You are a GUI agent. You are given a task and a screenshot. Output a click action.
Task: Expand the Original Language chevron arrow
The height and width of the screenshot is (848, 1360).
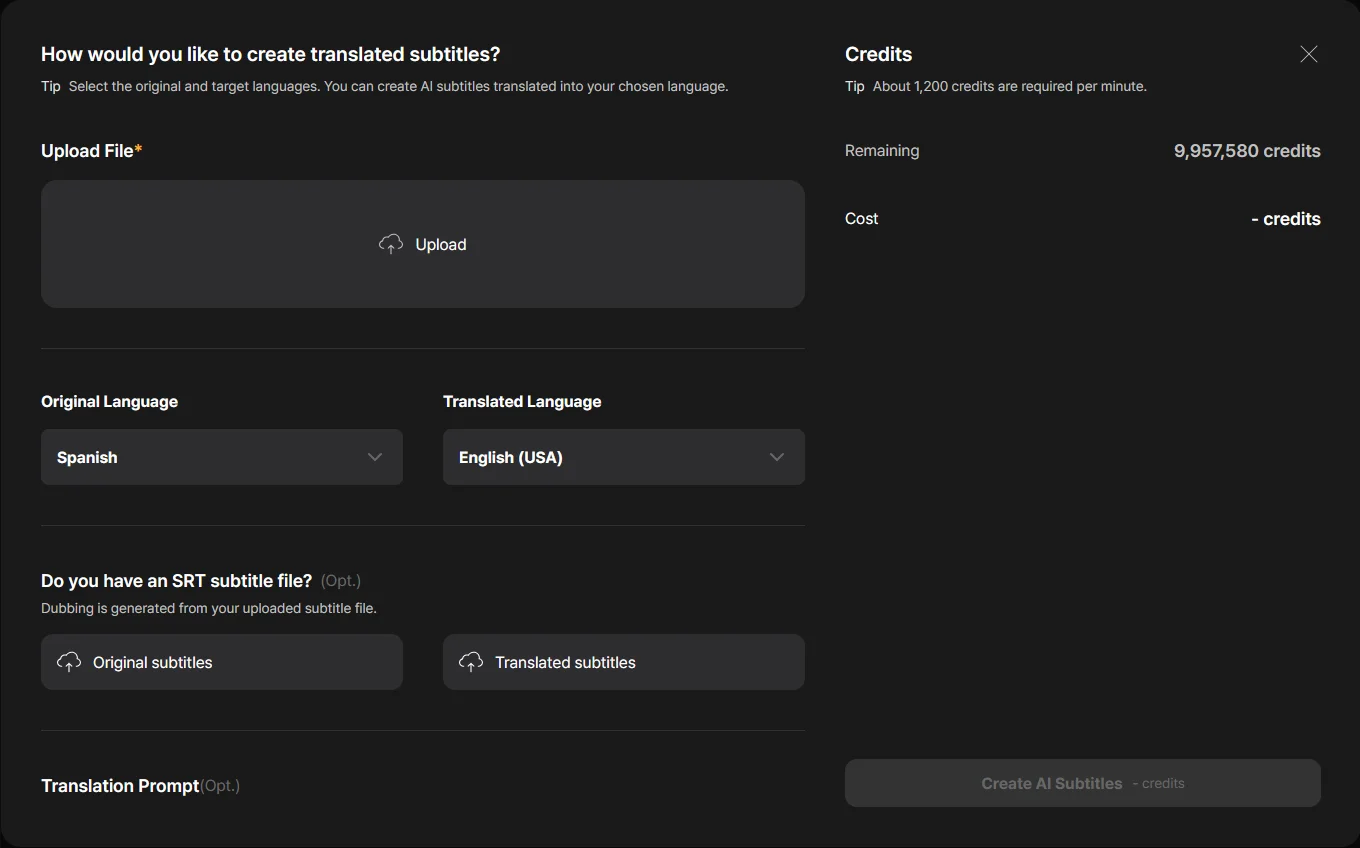pos(375,457)
